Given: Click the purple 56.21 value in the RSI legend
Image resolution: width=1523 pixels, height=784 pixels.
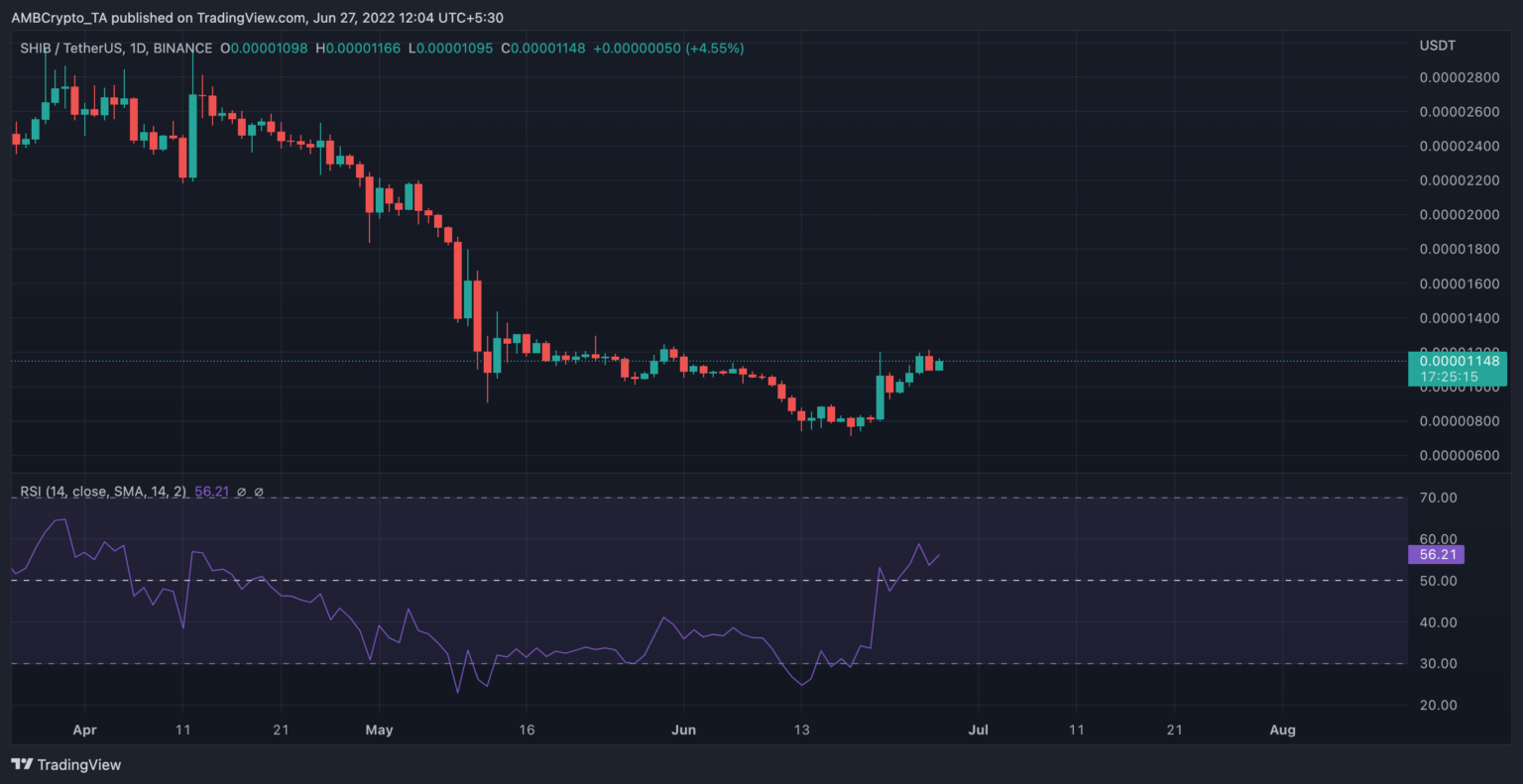Looking at the screenshot, I should (212, 492).
